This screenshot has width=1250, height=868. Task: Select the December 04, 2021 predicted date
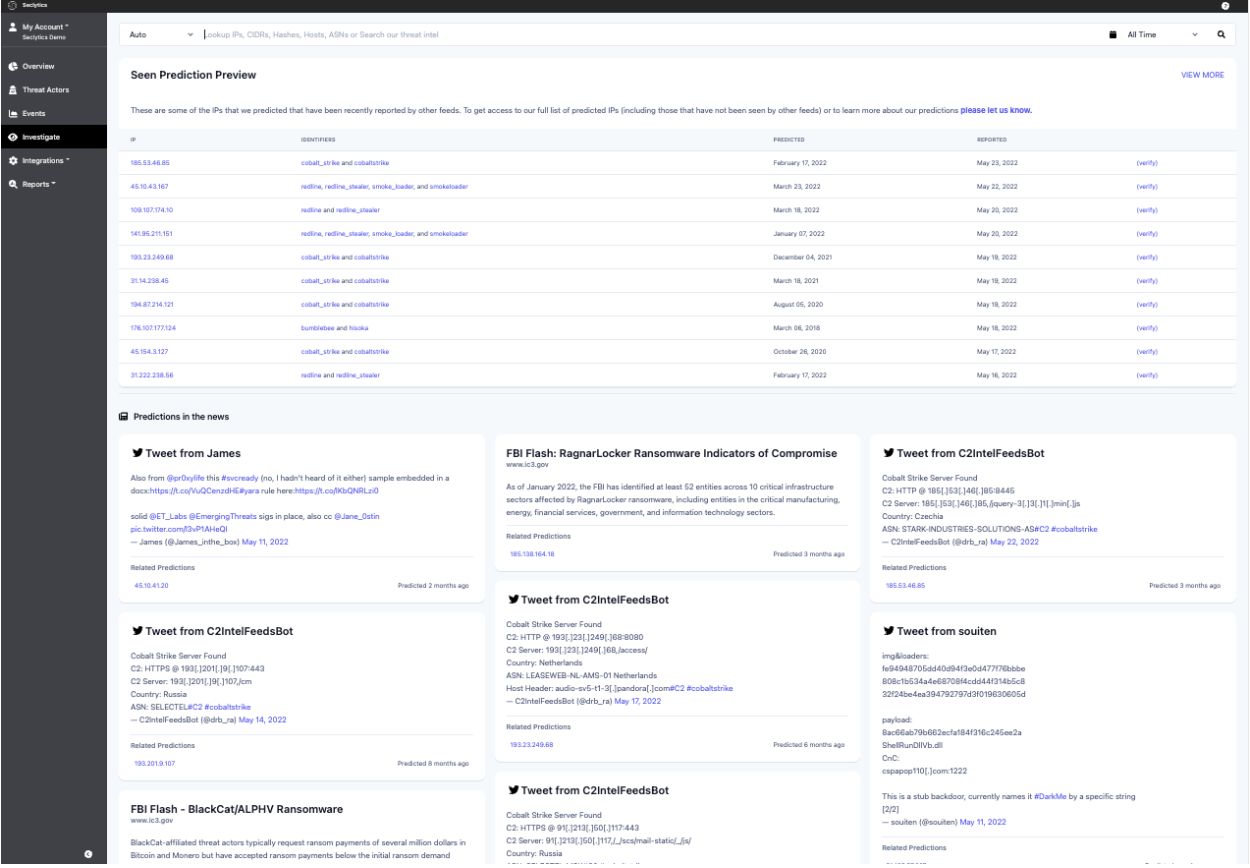tap(802, 257)
